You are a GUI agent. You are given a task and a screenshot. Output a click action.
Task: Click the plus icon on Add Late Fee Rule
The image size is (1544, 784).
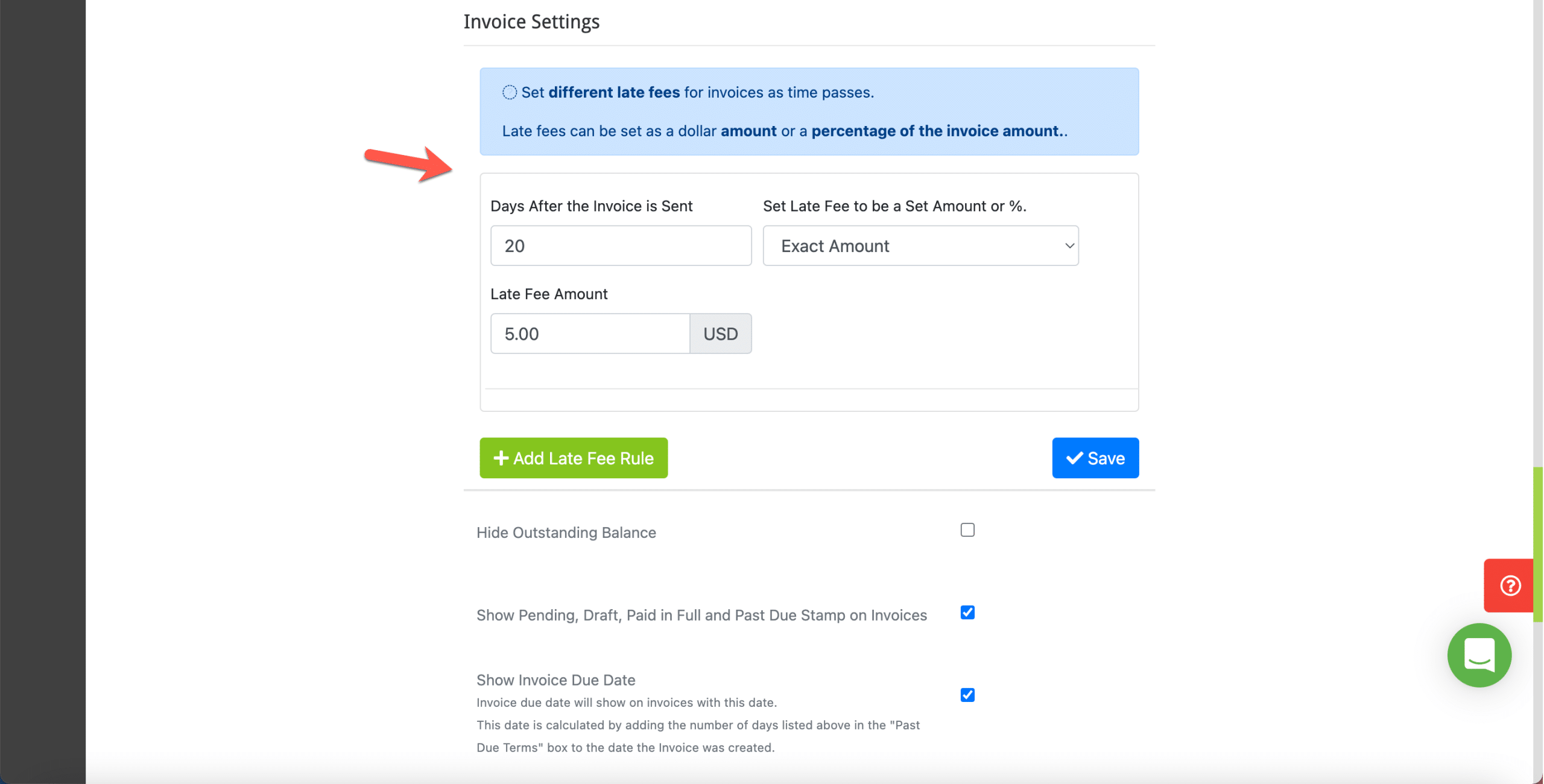(x=501, y=458)
